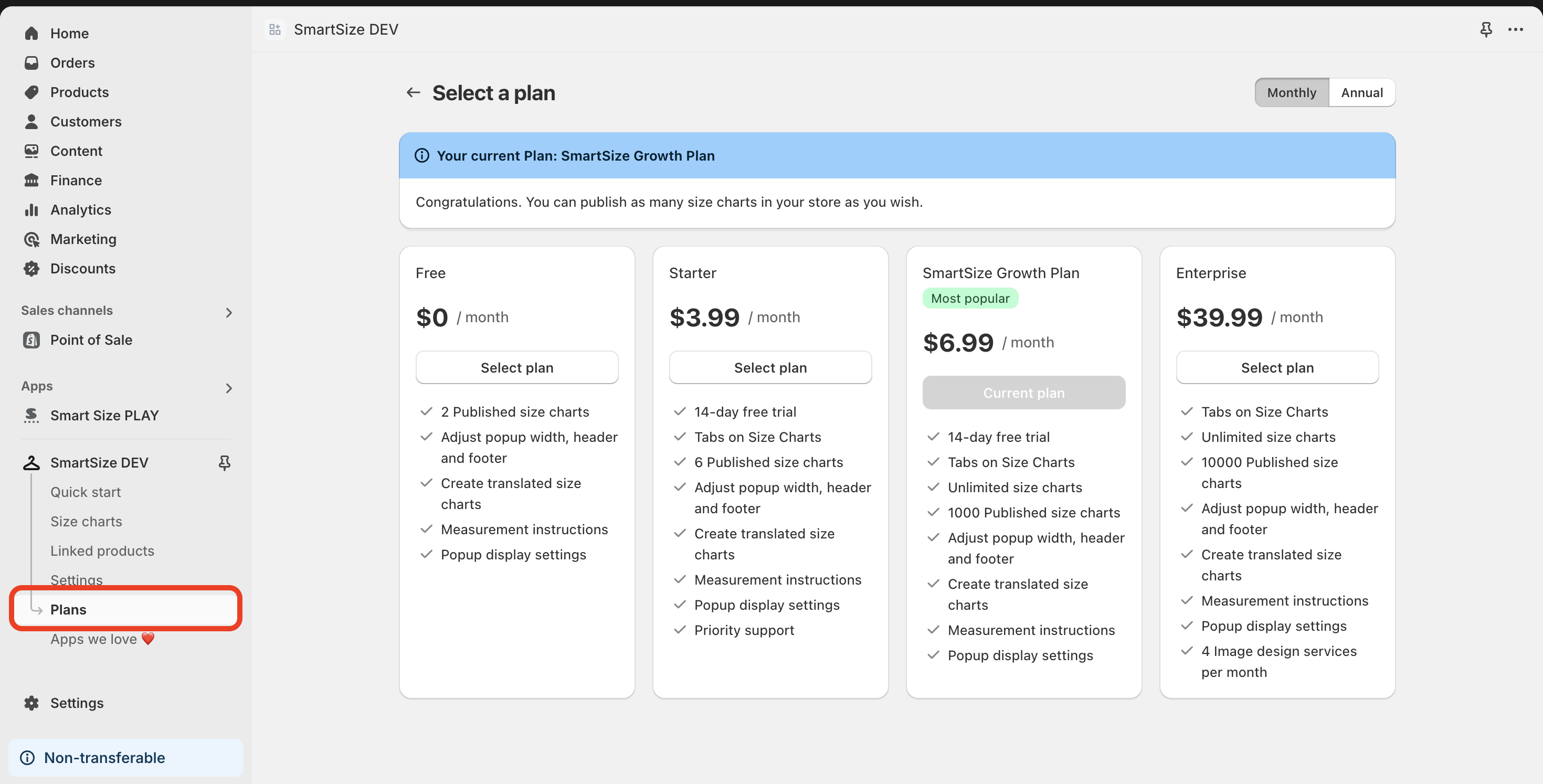The height and width of the screenshot is (784, 1543).
Task: Click the SmartSize DEV page title
Action: click(x=346, y=29)
